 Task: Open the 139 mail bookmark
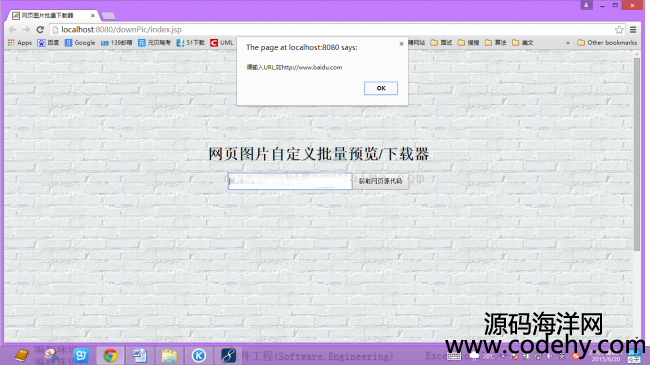point(116,42)
